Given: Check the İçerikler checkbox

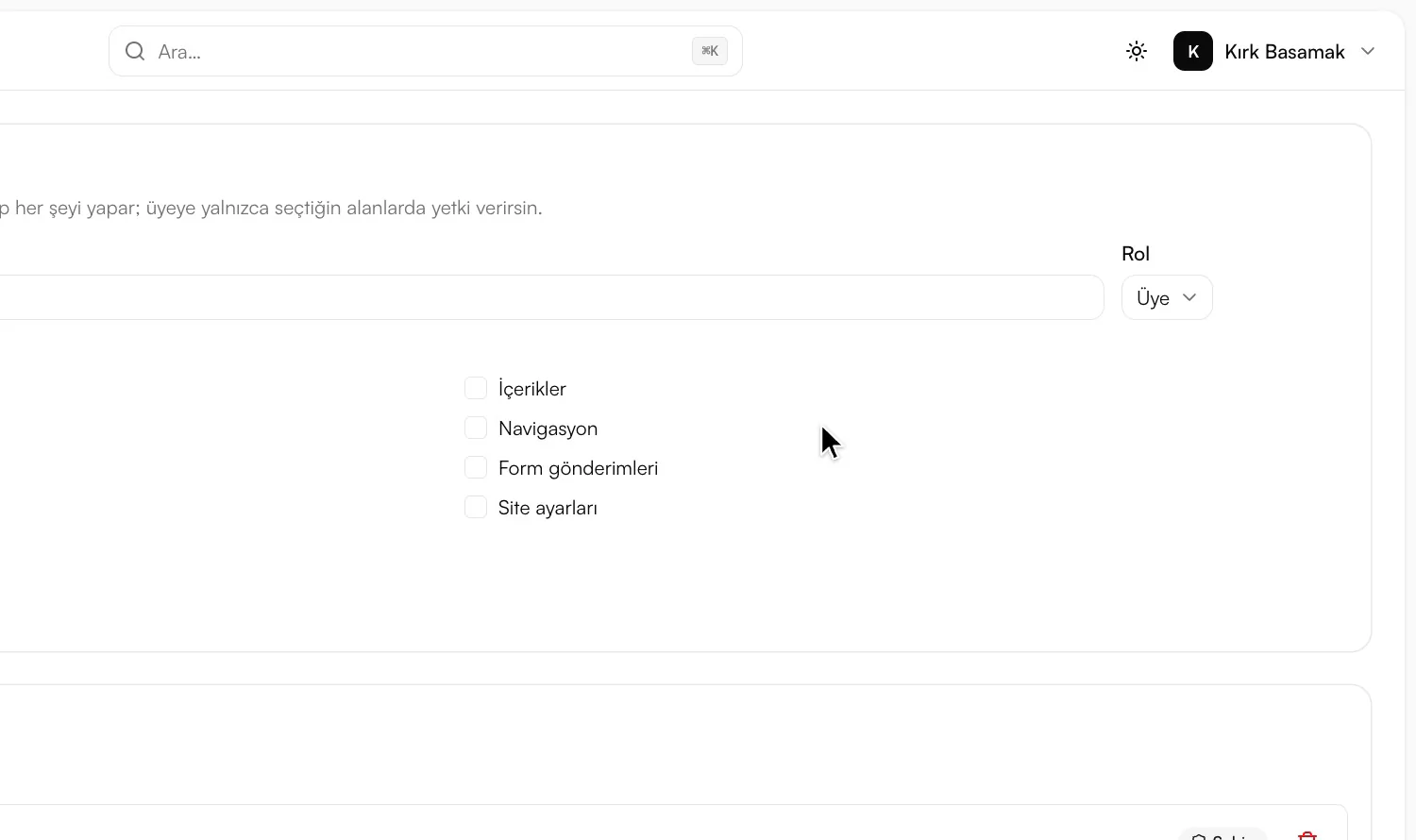Looking at the screenshot, I should click(476, 388).
